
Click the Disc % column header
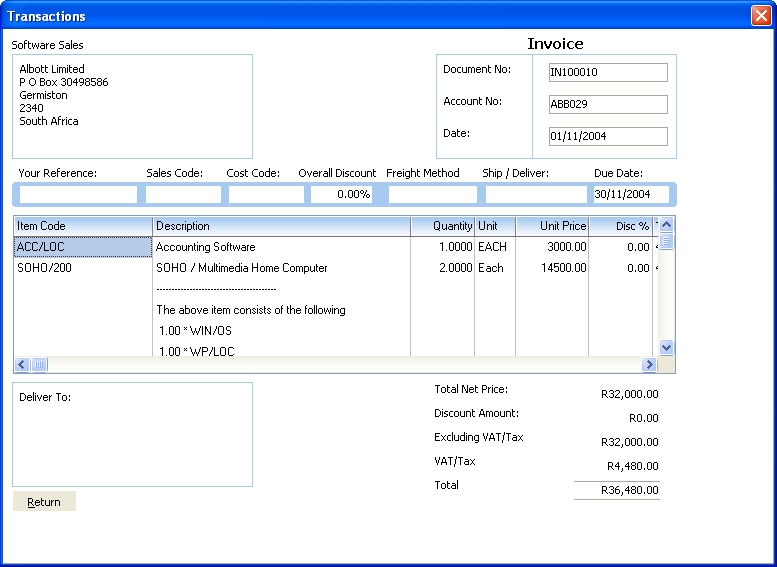[x=620, y=226]
